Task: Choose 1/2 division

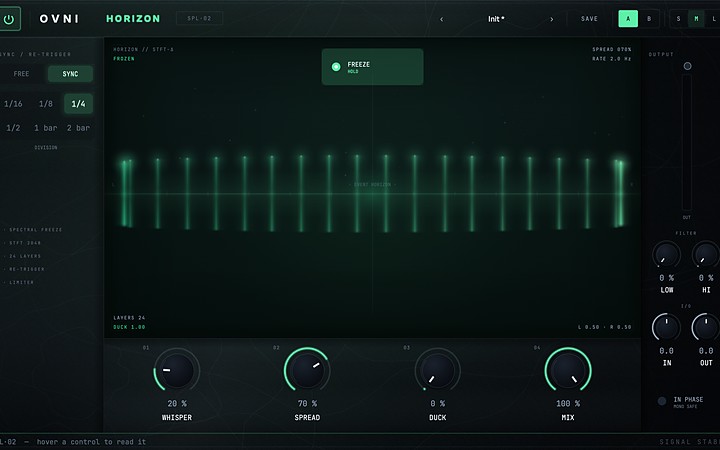Action: tap(13, 128)
